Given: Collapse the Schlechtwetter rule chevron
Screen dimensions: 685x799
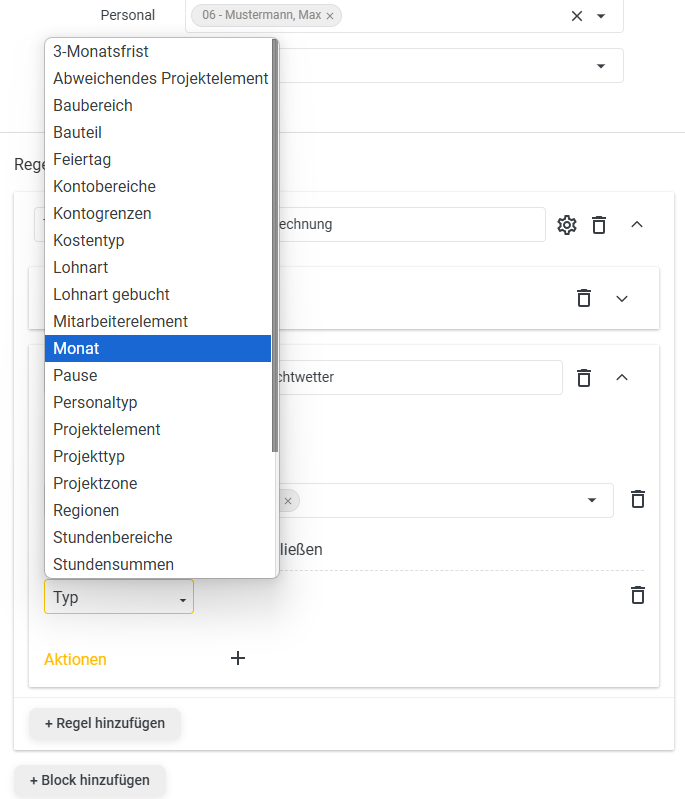Looking at the screenshot, I should [x=621, y=377].
